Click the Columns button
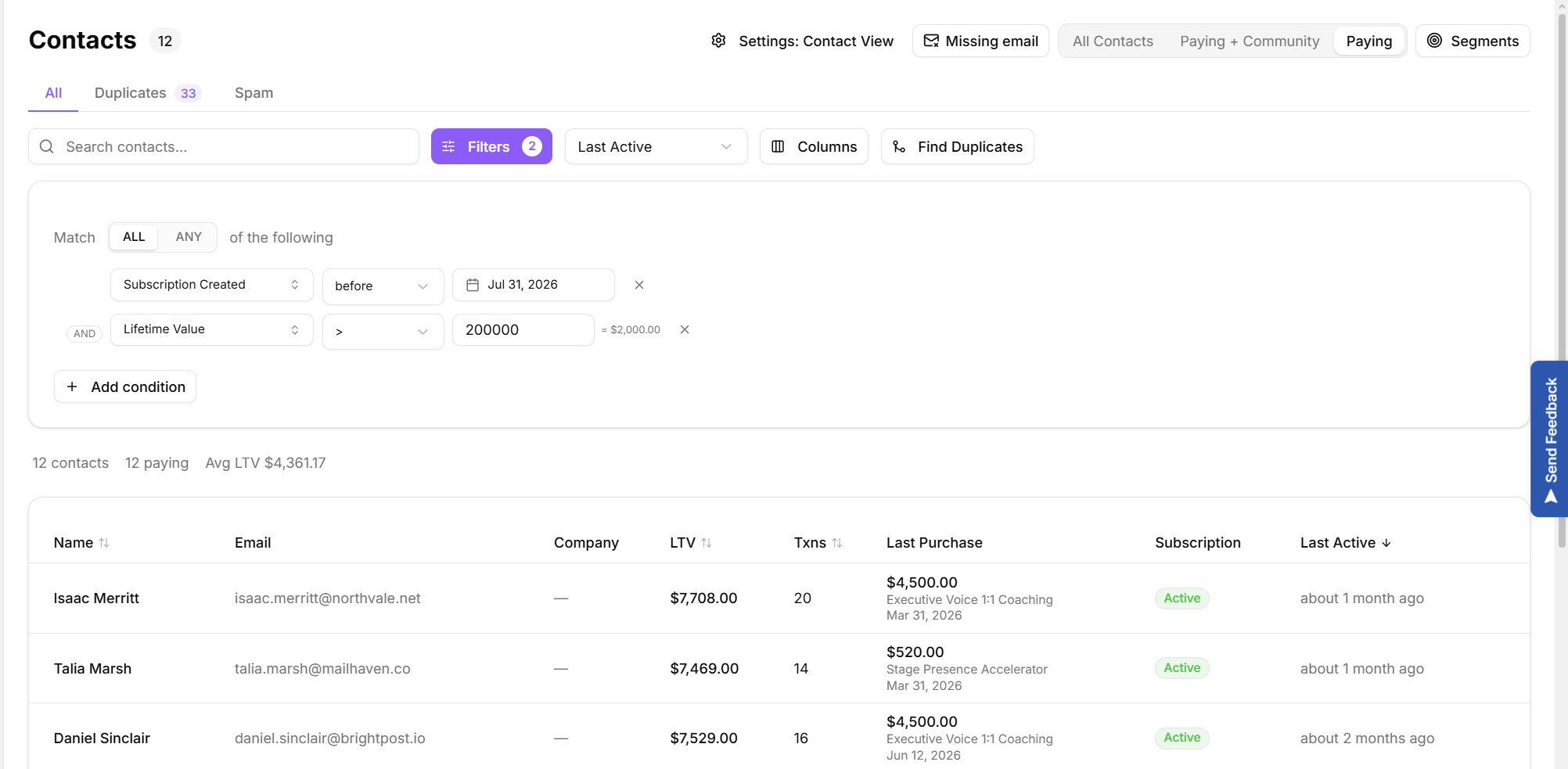1568x769 pixels. [x=814, y=146]
